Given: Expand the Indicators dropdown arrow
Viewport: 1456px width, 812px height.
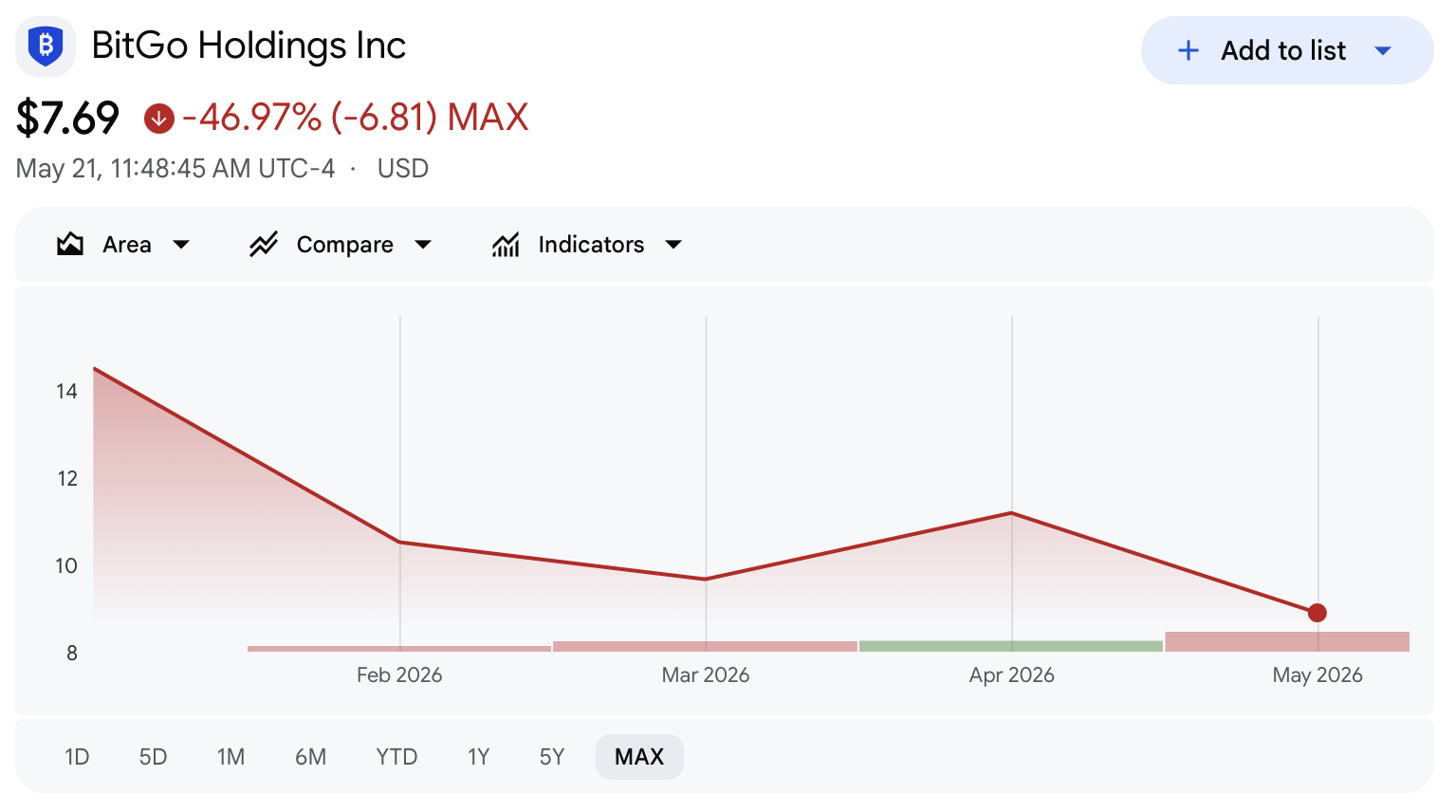Looking at the screenshot, I should 673,245.
